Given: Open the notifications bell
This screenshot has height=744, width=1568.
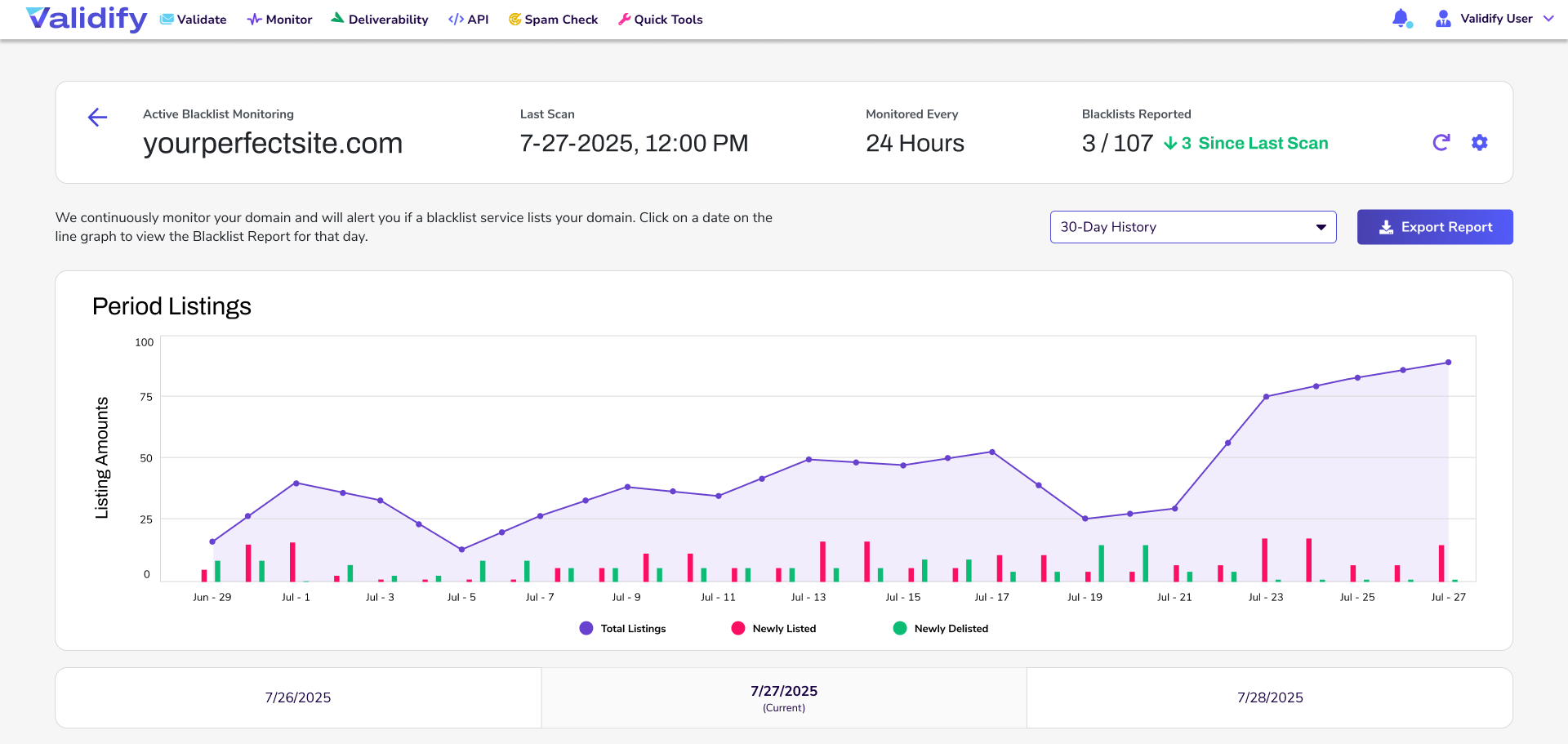Looking at the screenshot, I should 1401,18.
